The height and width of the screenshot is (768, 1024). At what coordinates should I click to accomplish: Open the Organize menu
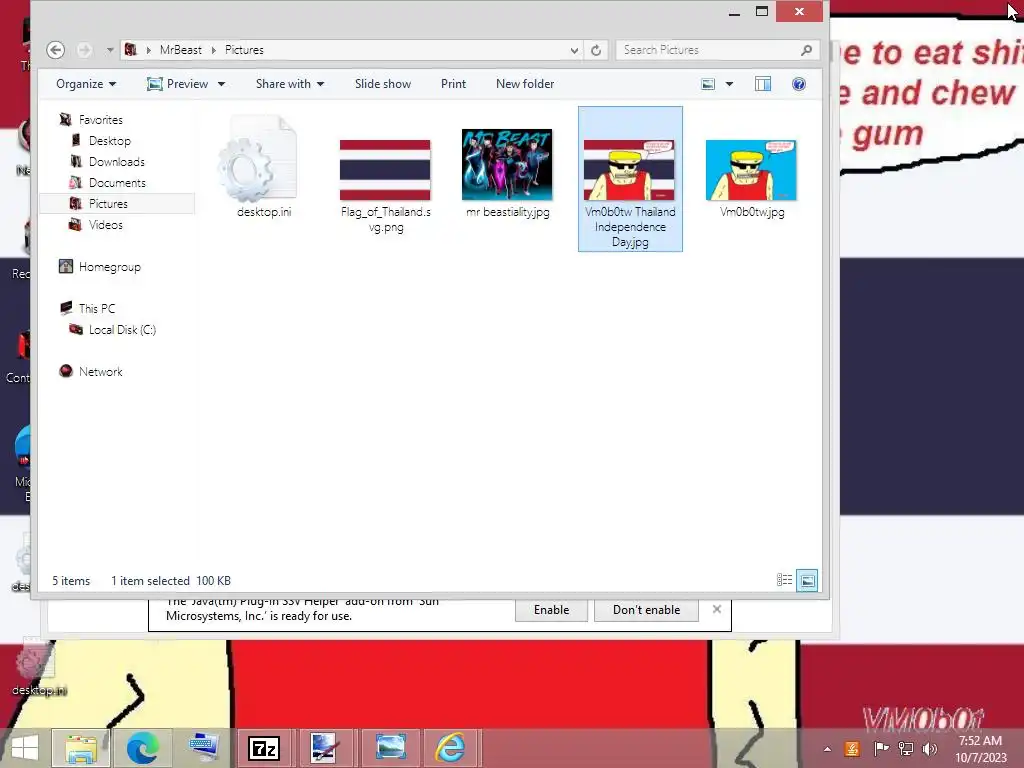pyautogui.click(x=86, y=84)
